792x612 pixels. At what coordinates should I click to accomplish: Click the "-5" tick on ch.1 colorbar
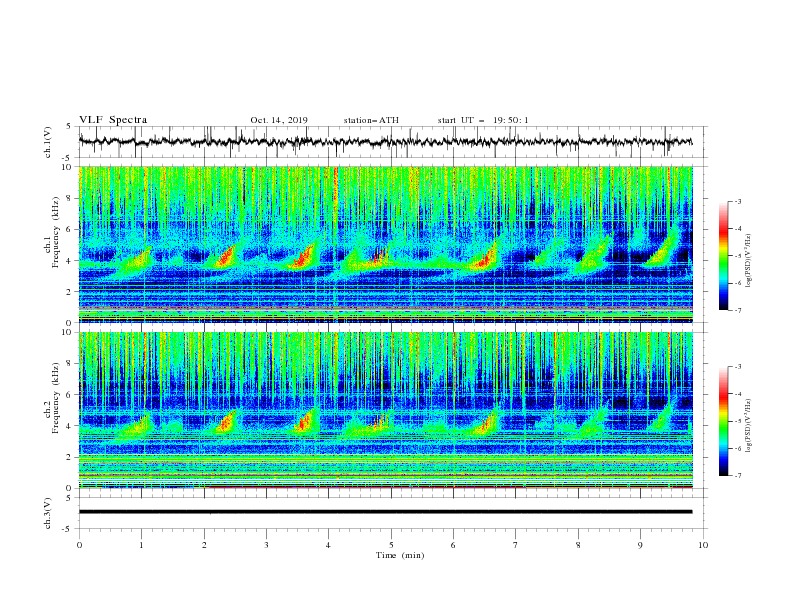[738, 256]
